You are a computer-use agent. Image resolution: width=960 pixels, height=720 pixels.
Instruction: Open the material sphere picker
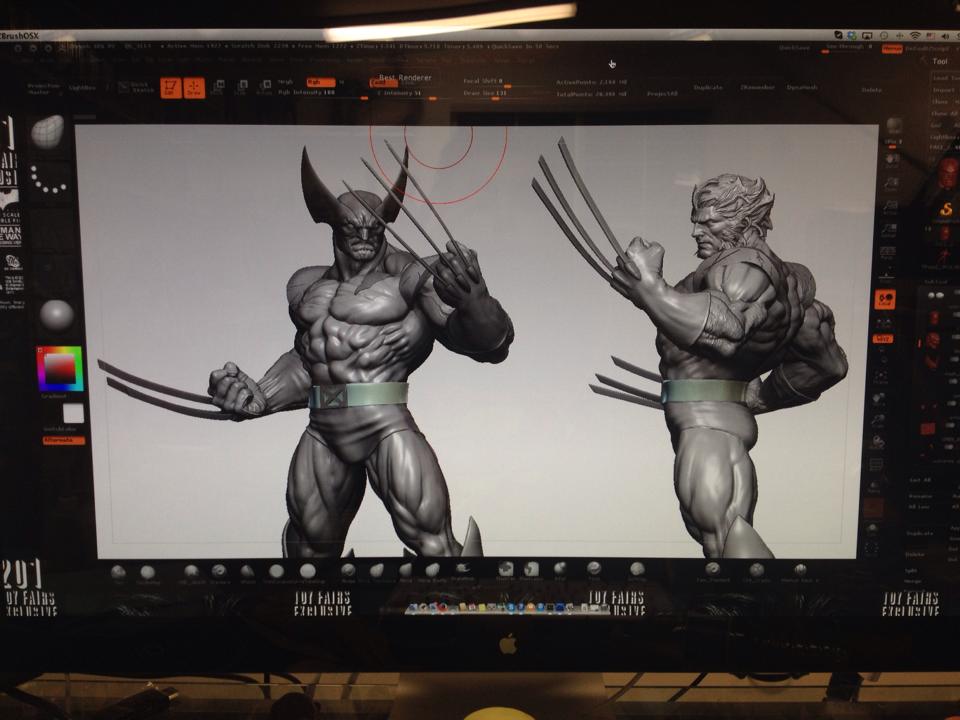(x=56, y=315)
